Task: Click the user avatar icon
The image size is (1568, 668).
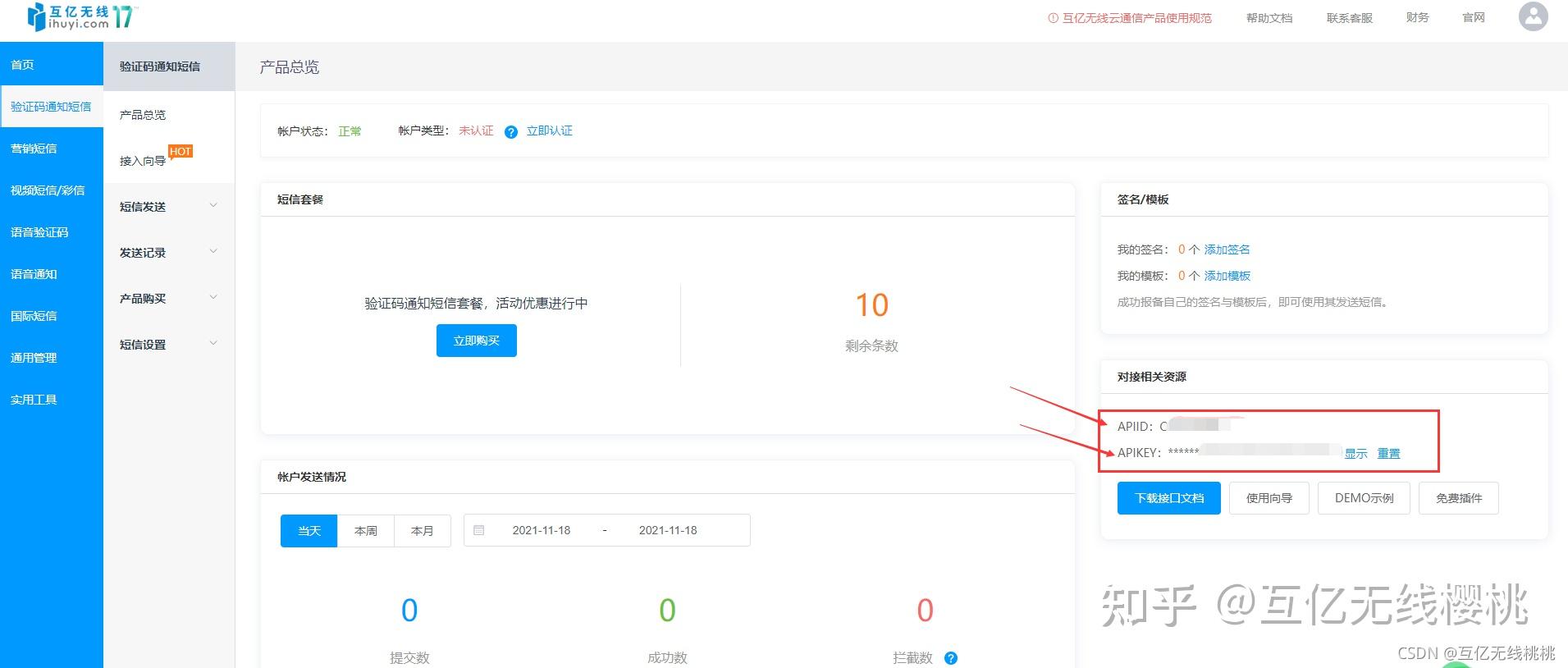Action: pos(1533,16)
